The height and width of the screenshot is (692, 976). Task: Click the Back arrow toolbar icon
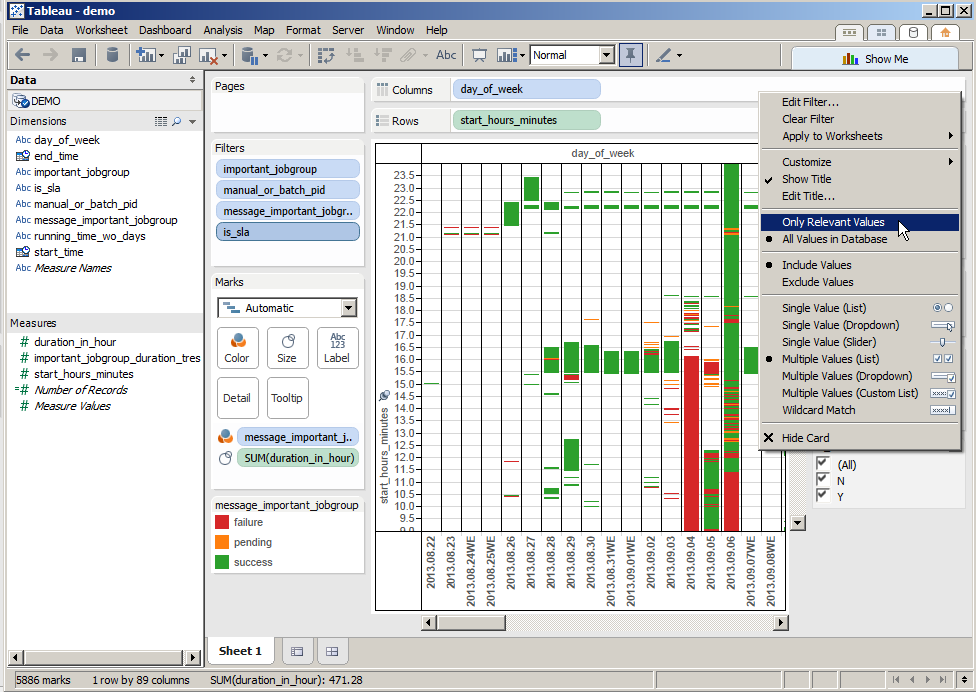(22, 55)
